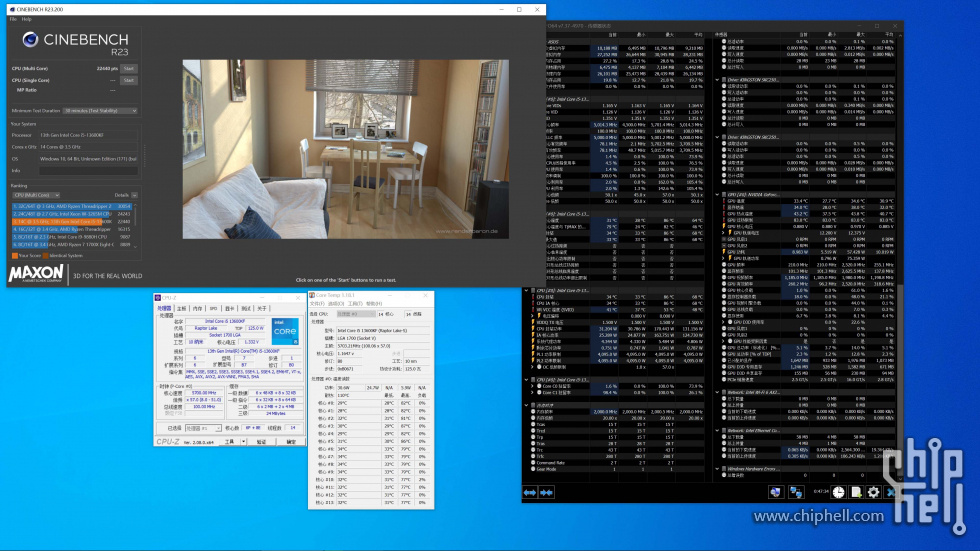Open CPU-Z 工具 dropdown arrow
Viewport: 980px width, 551px height.
coord(243,442)
